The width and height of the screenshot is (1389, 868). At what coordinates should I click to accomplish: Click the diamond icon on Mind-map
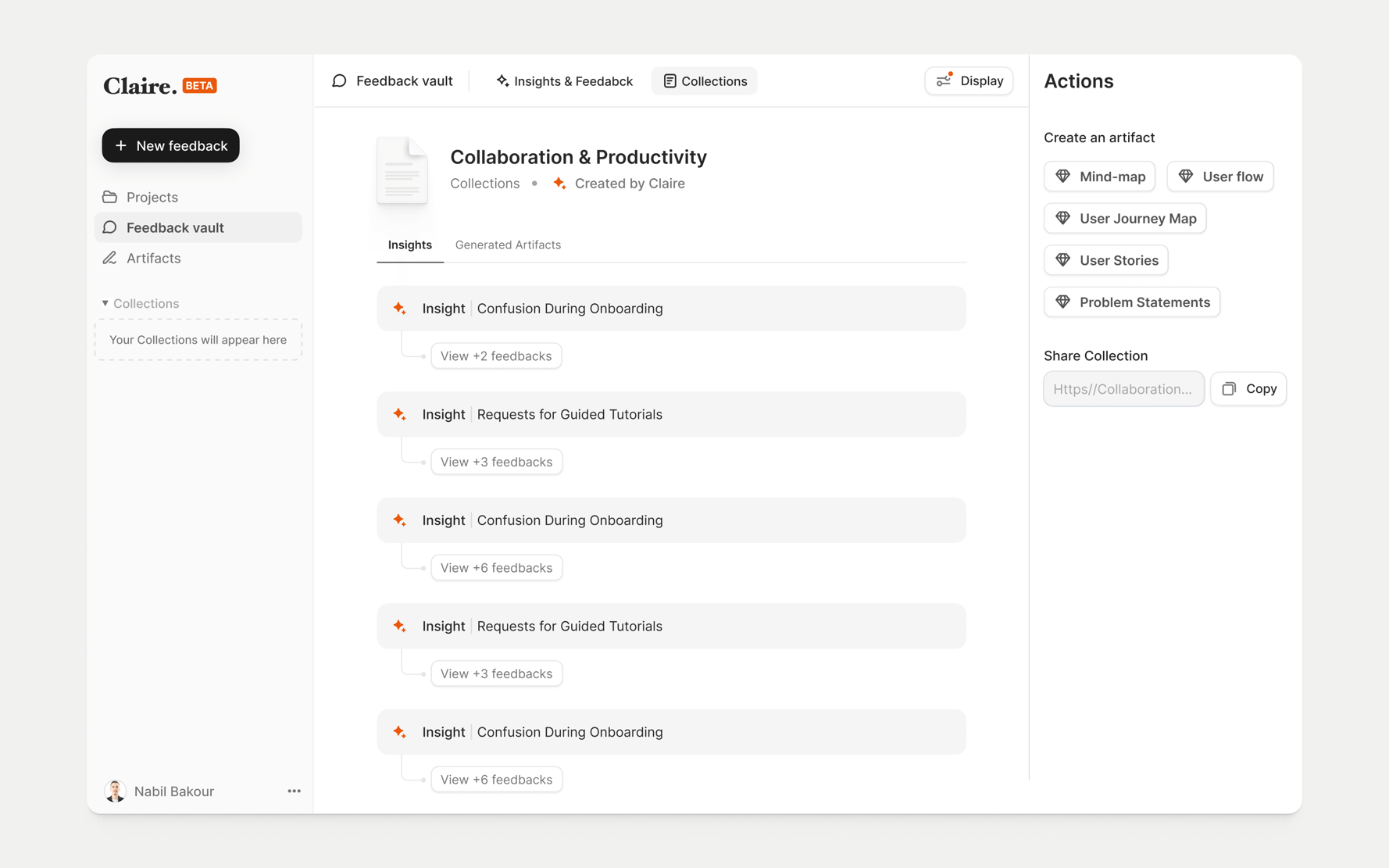pyautogui.click(x=1063, y=177)
